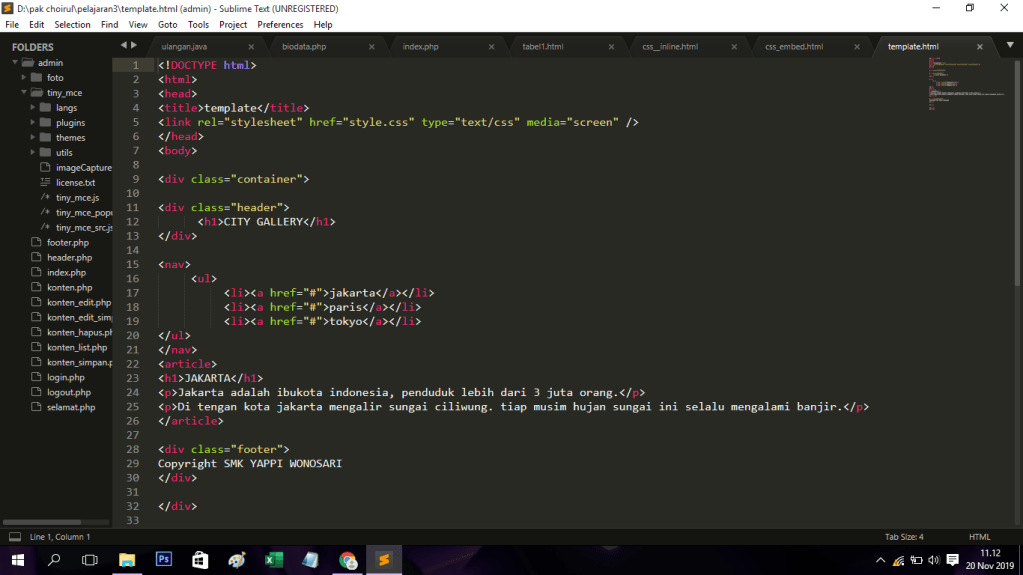Click Tab Size: 4 in status bar
The height and width of the screenshot is (575, 1023).
(x=904, y=537)
